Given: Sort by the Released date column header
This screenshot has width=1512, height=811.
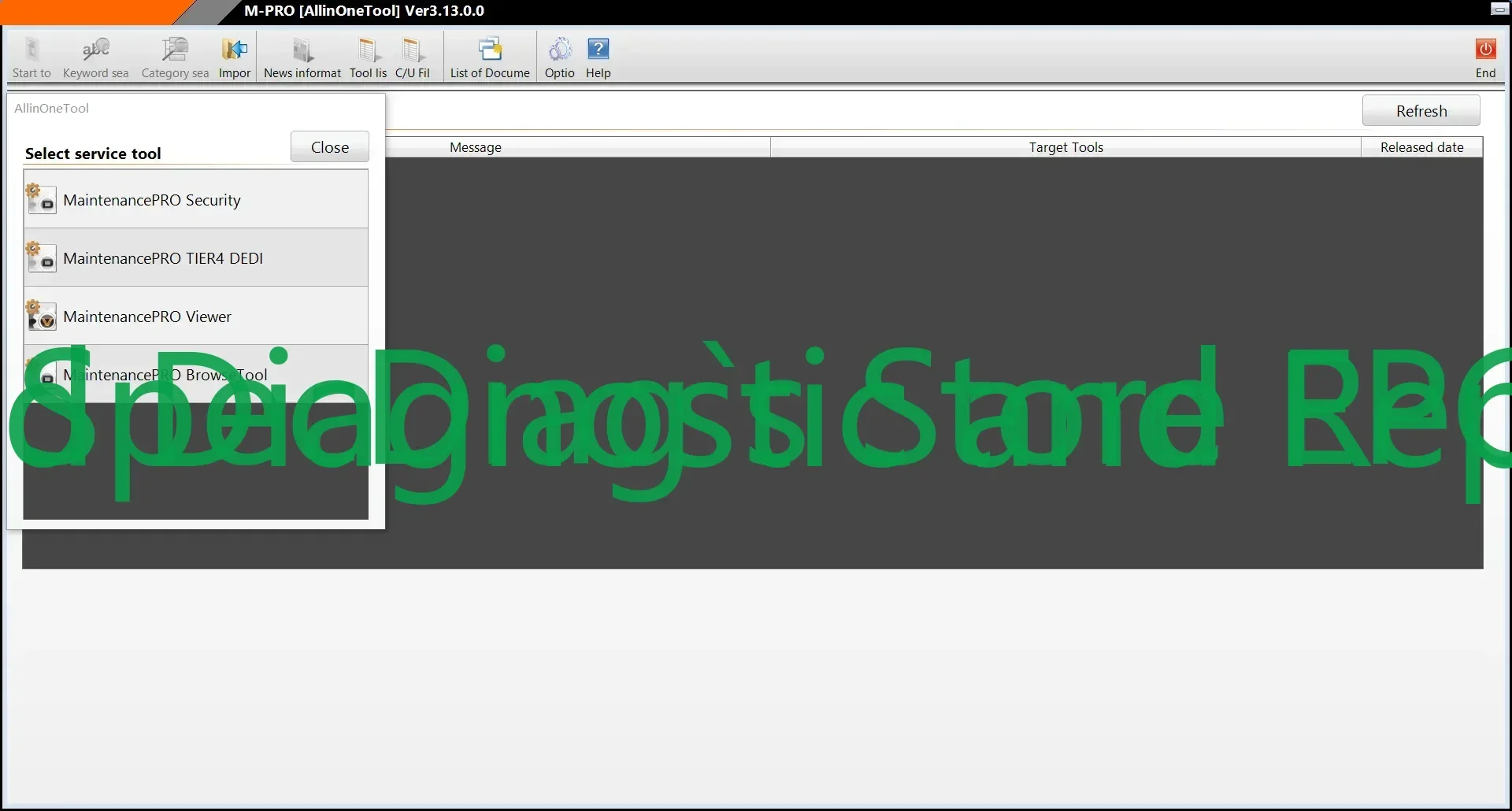Looking at the screenshot, I should 1422,147.
